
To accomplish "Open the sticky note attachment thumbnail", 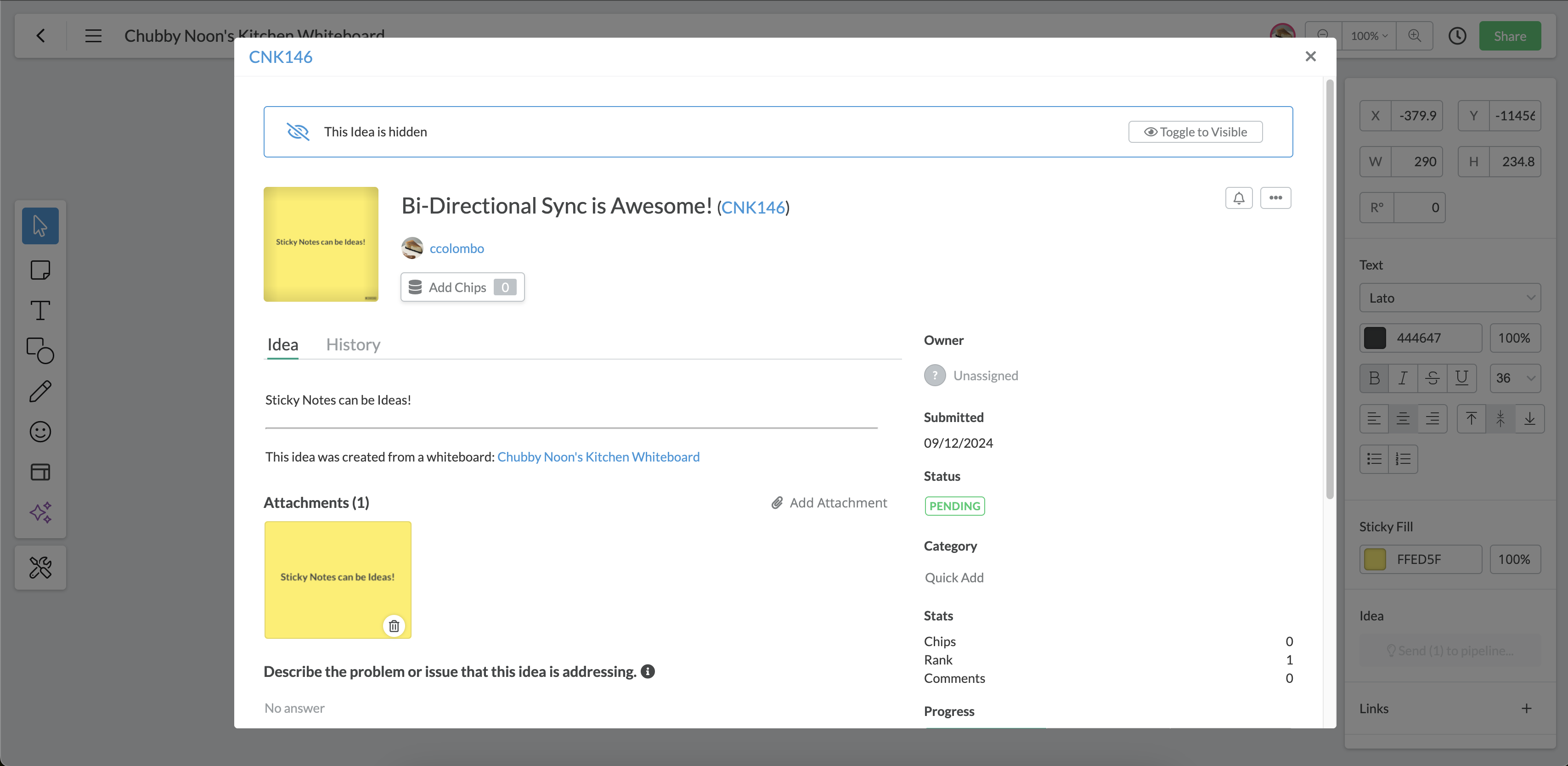I will (338, 579).
